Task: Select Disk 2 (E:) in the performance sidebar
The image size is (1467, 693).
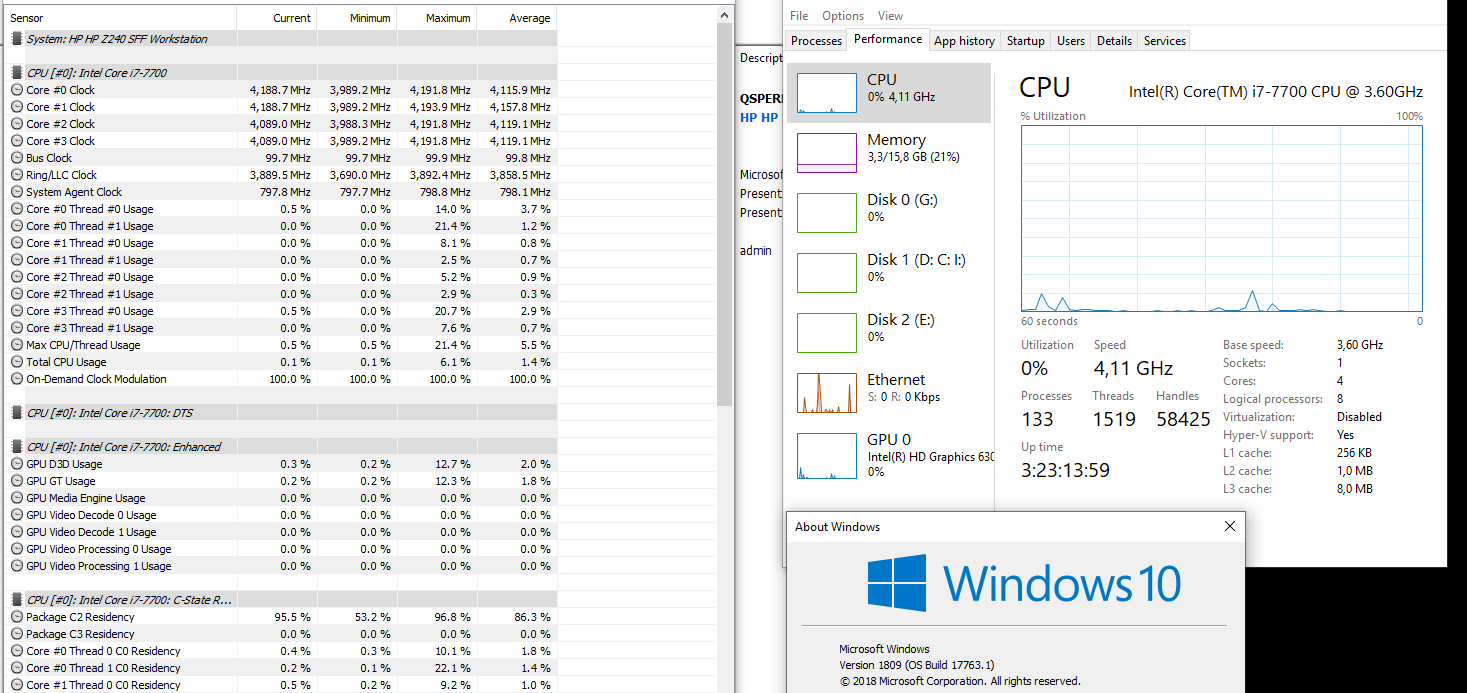Action: click(x=889, y=333)
